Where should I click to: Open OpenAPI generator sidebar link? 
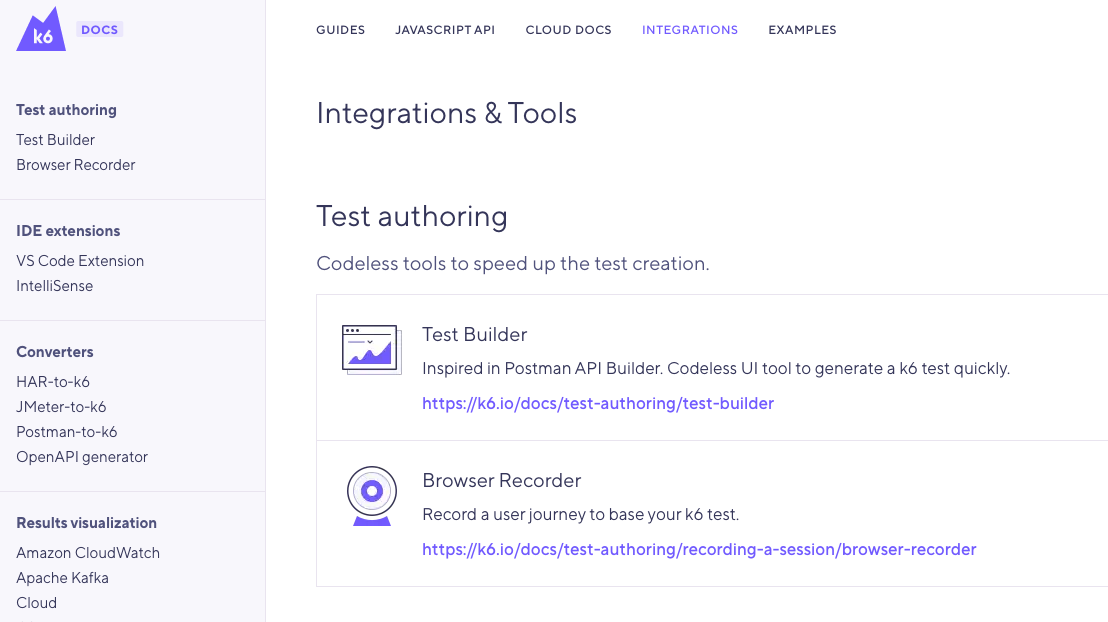coord(82,457)
